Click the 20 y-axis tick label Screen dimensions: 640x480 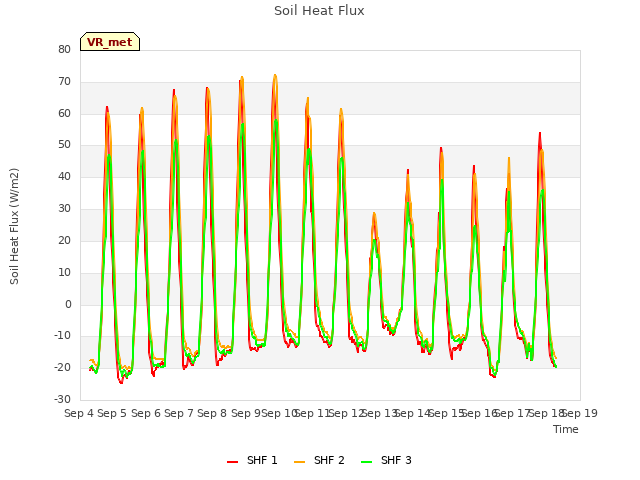coord(64,240)
